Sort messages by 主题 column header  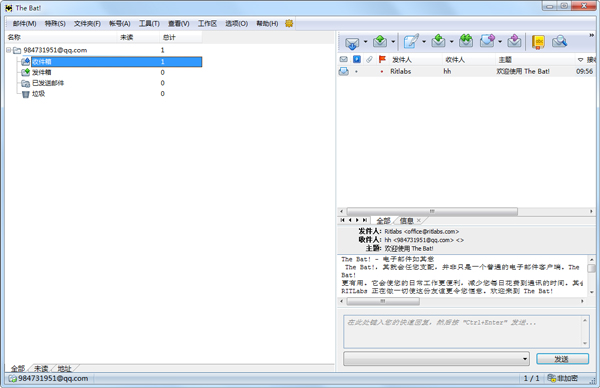tap(505, 60)
